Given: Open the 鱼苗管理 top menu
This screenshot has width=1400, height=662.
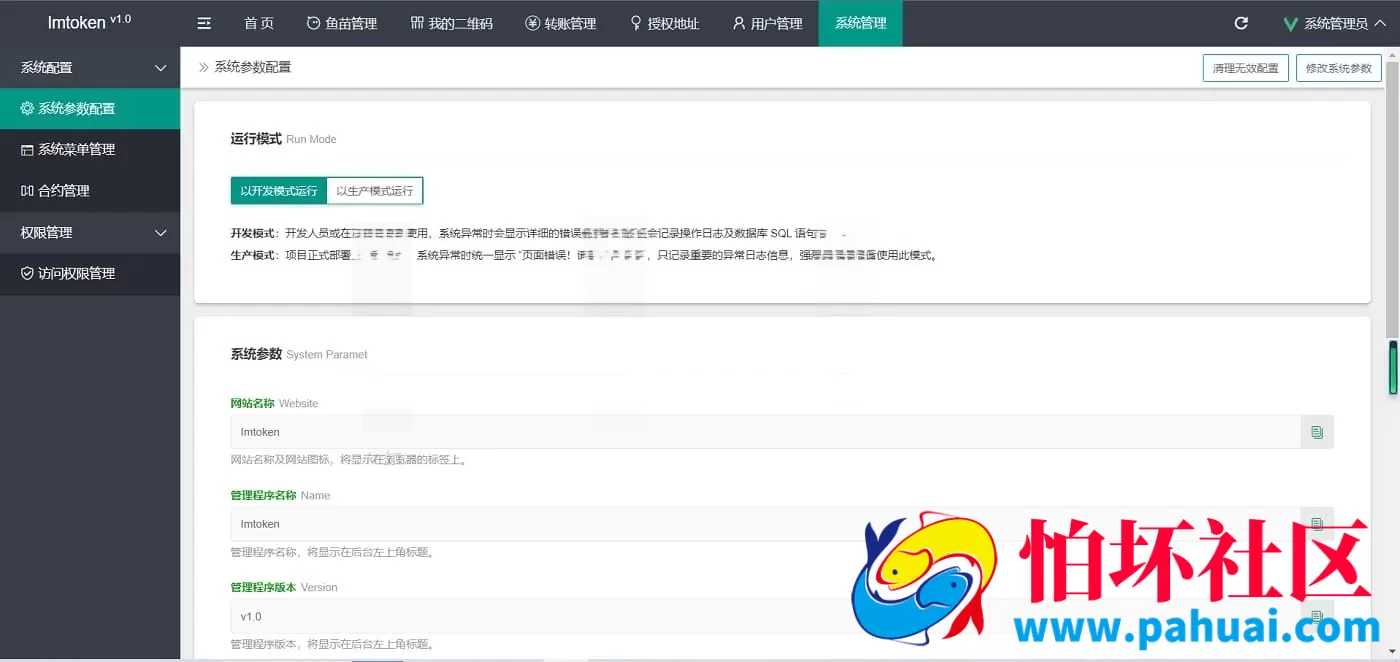Looking at the screenshot, I should coord(342,23).
